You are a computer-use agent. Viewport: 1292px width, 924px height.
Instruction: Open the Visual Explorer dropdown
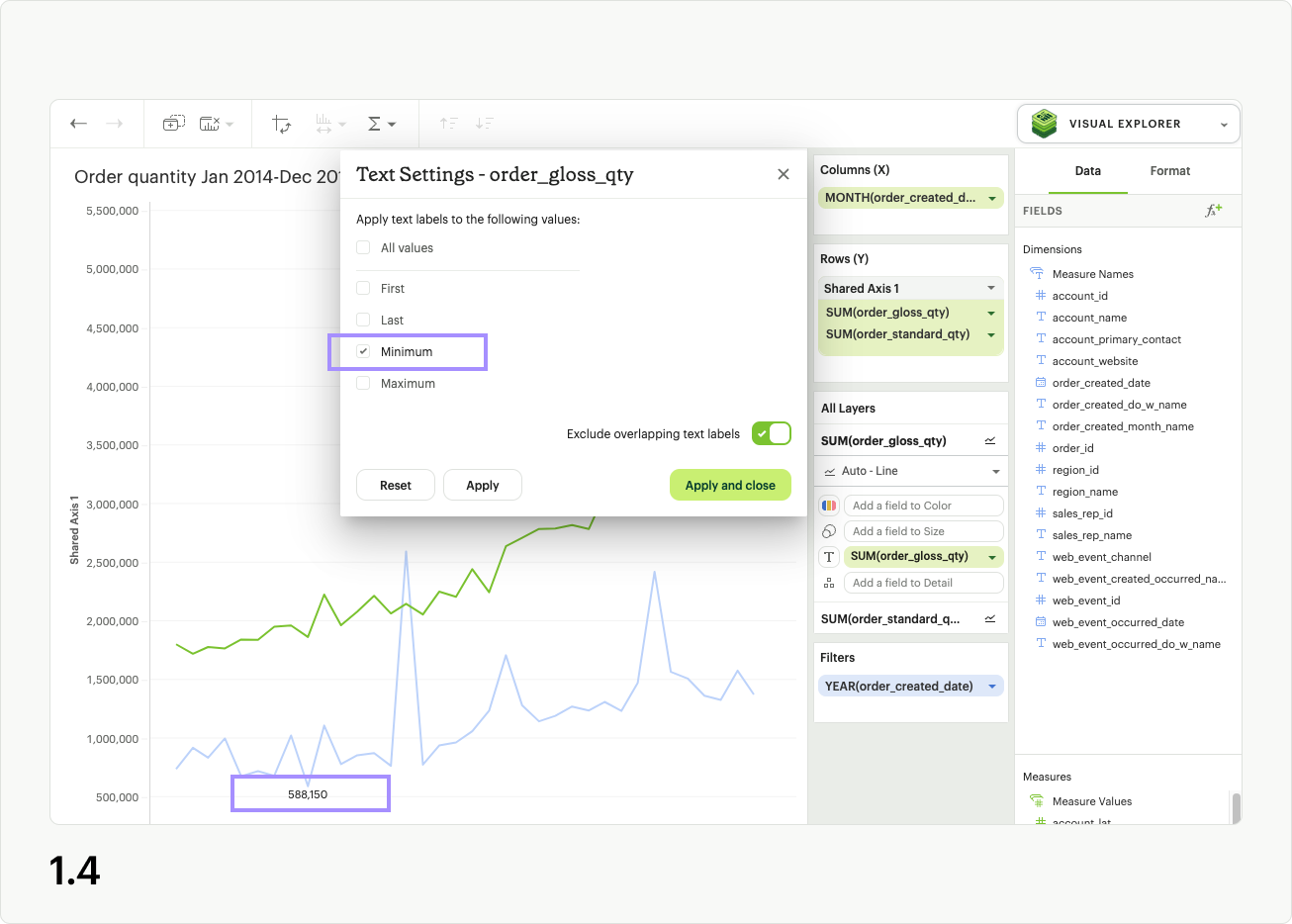[1224, 125]
